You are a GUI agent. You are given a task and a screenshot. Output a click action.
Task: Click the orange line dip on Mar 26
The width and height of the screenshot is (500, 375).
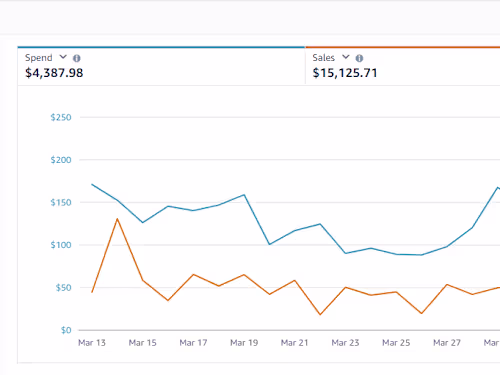tap(422, 313)
